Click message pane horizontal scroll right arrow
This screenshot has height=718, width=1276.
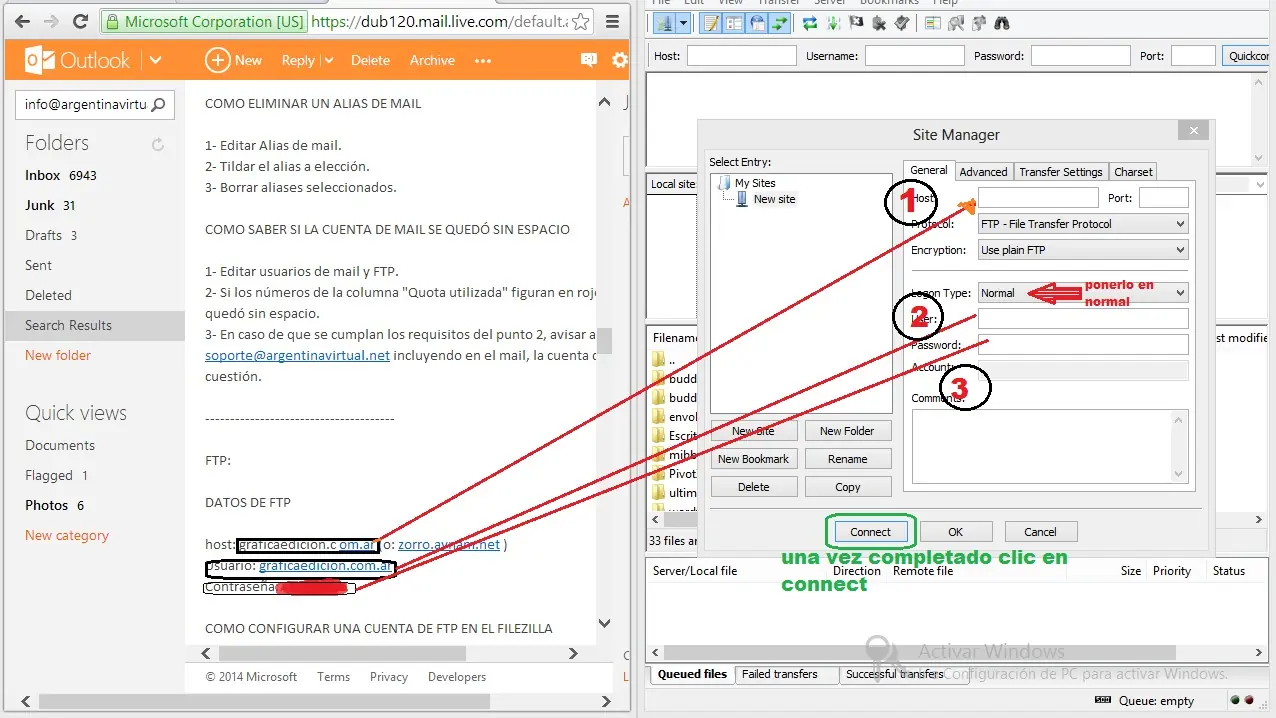coord(573,653)
